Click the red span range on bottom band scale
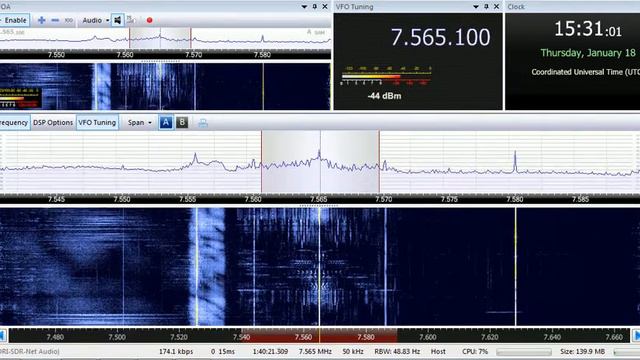This screenshot has height=360, width=640. pos(319,337)
